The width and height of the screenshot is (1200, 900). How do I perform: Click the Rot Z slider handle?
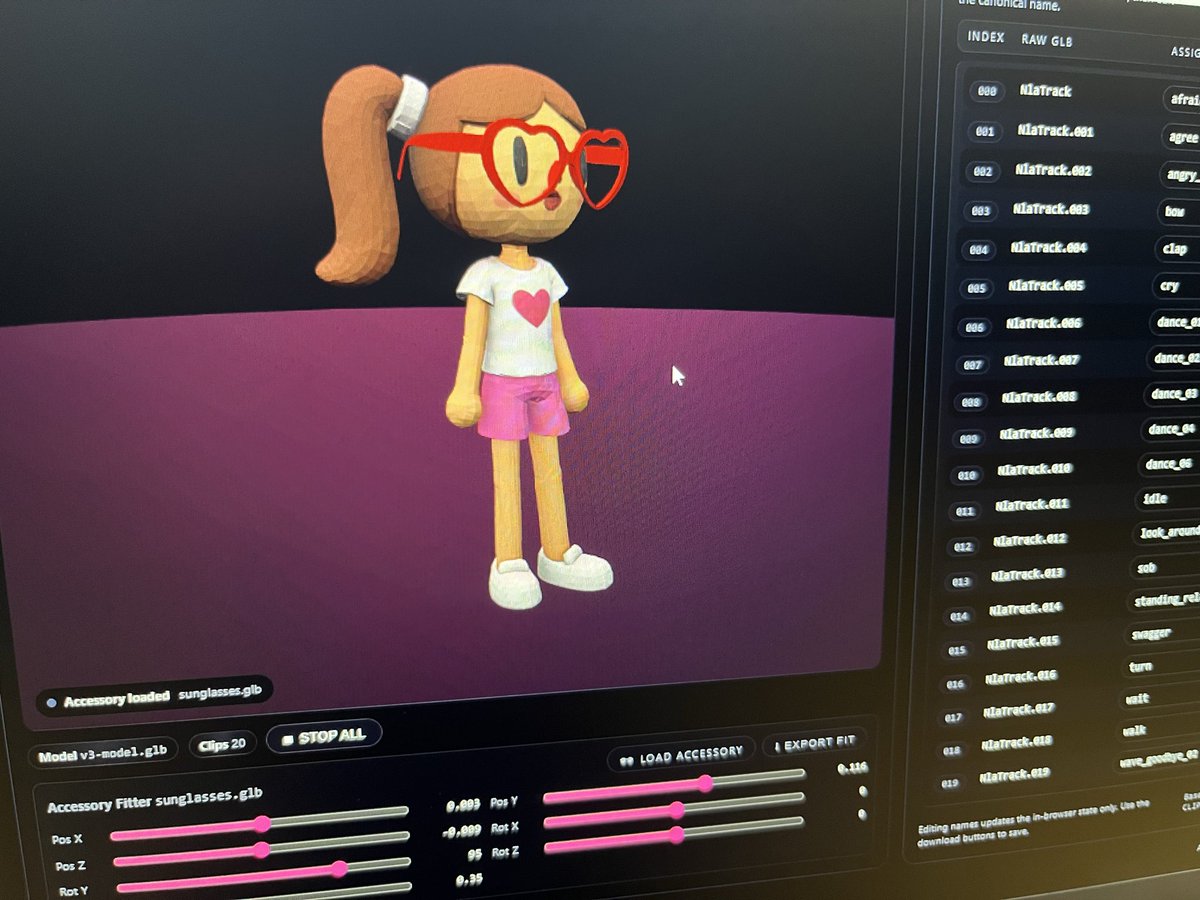tap(677, 833)
